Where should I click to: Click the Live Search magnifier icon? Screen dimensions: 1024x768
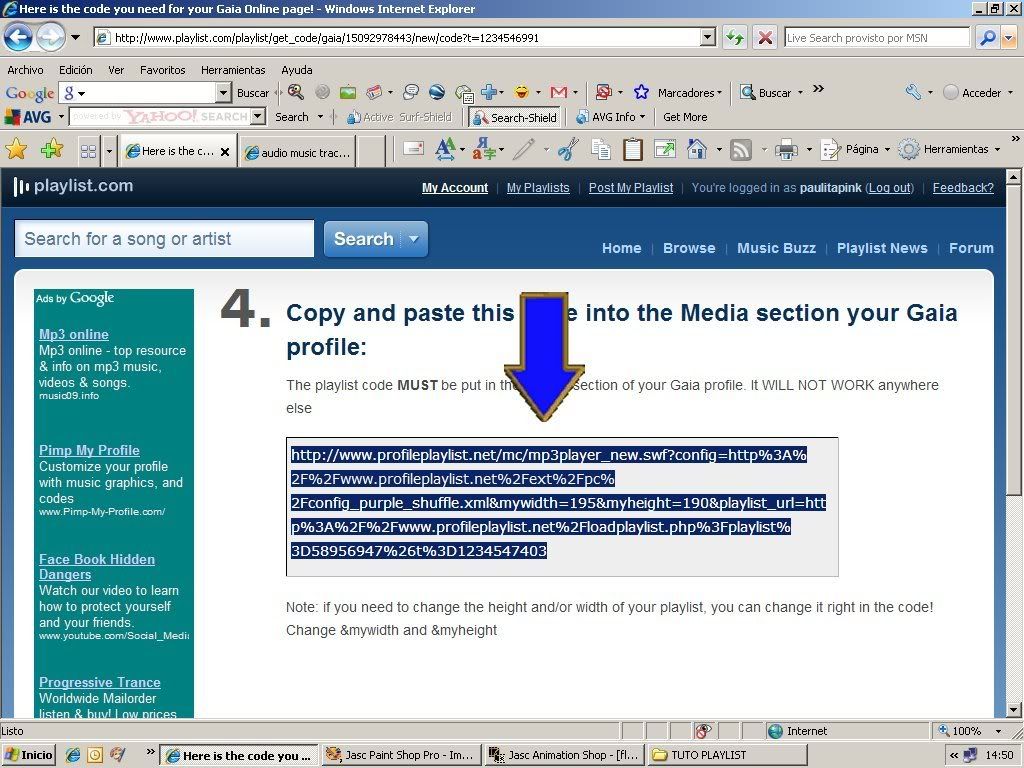coord(988,37)
